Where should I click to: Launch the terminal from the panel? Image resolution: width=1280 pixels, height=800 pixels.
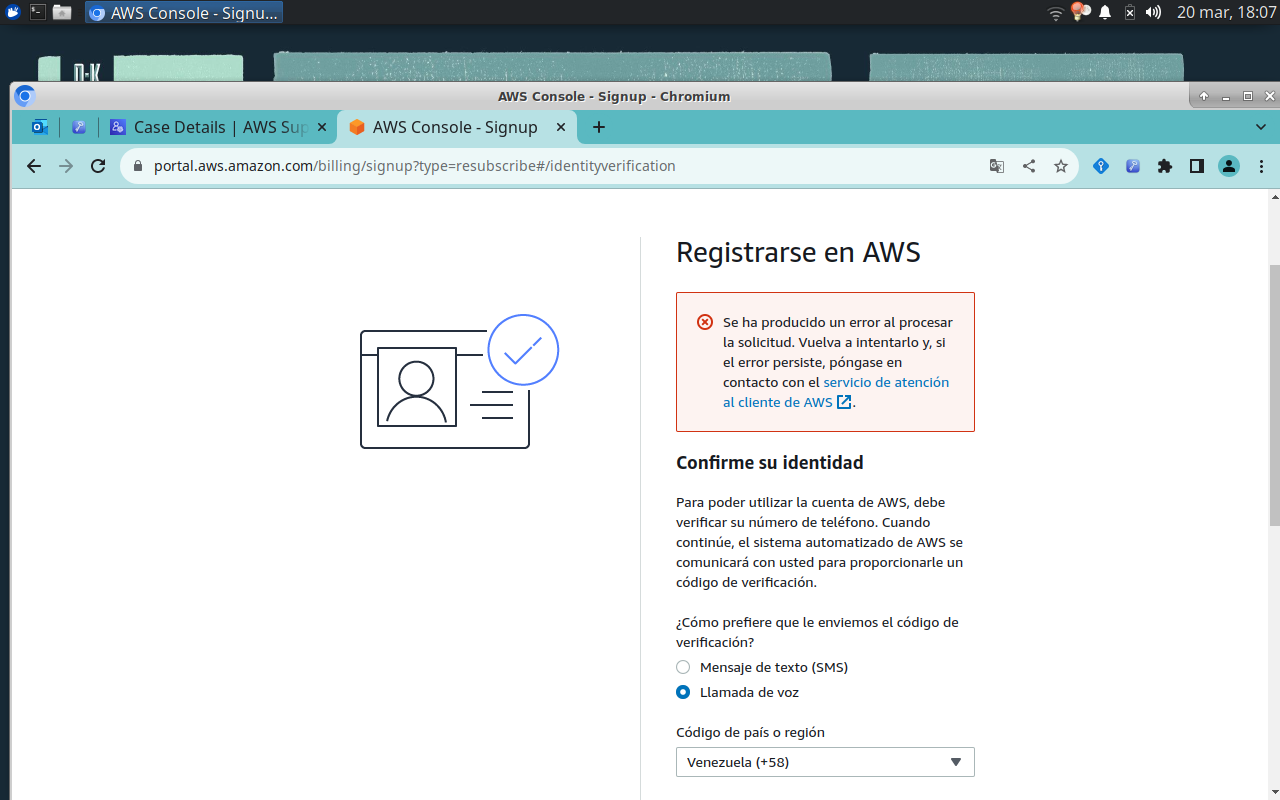point(38,12)
